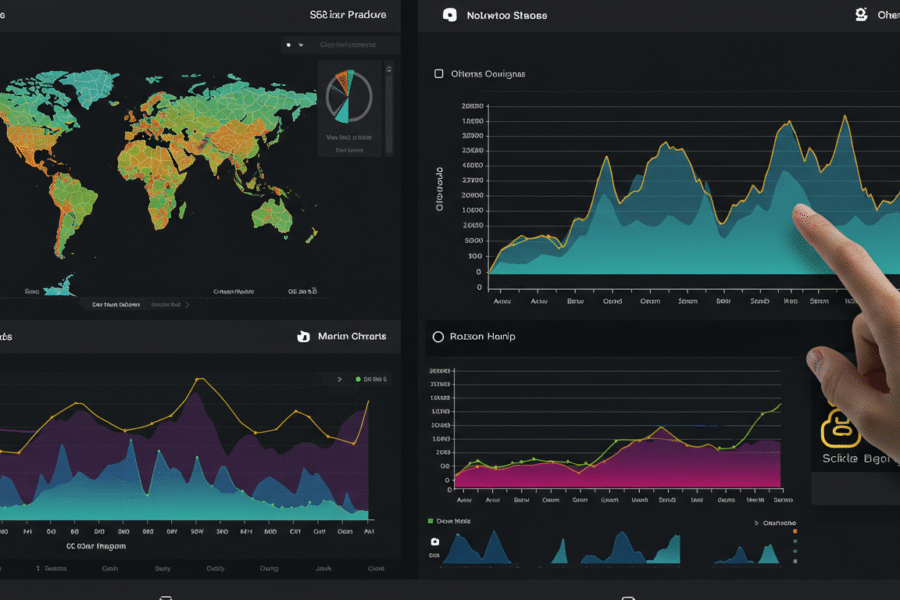Open the dropdown arrow above the world map
The width and height of the screenshot is (900, 600).
pos(303,45)
